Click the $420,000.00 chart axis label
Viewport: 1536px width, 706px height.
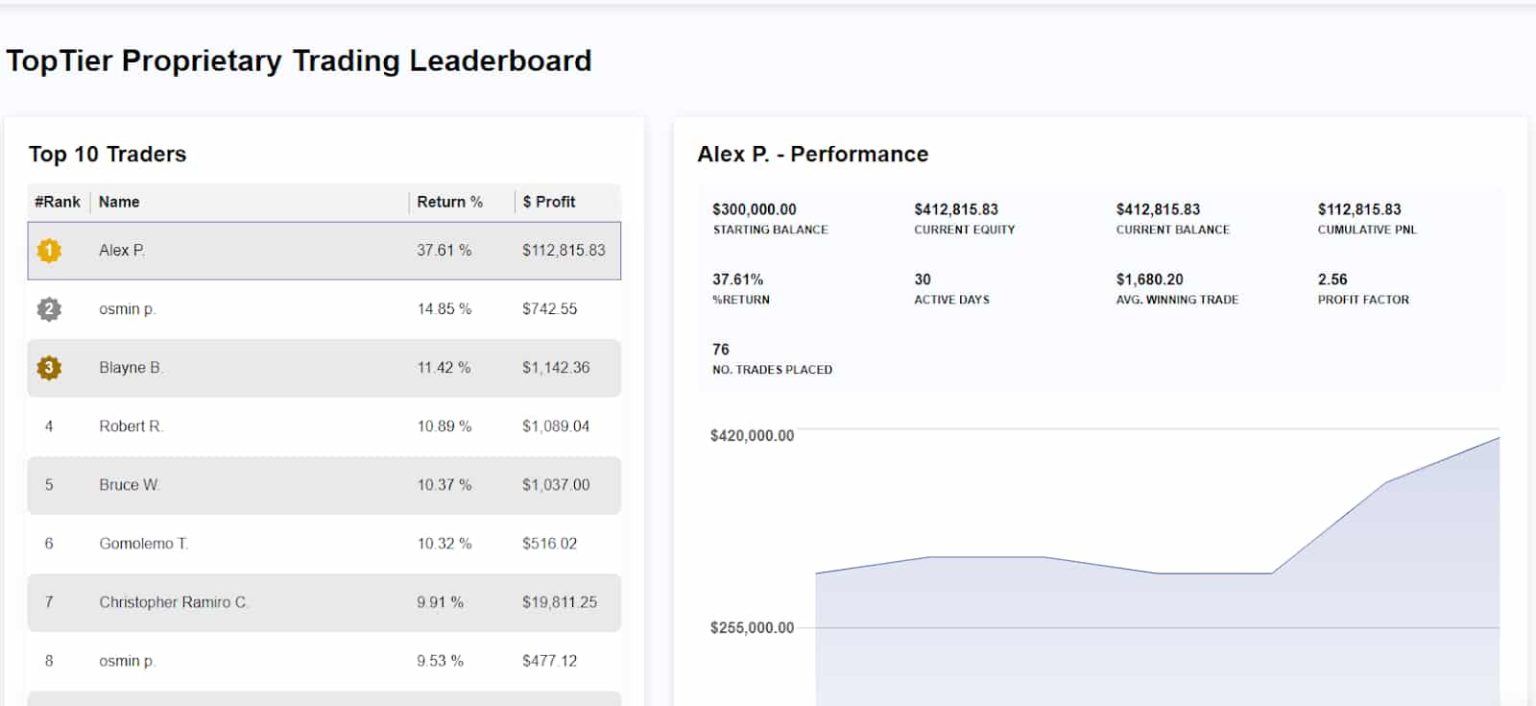[x=753, y=436]
